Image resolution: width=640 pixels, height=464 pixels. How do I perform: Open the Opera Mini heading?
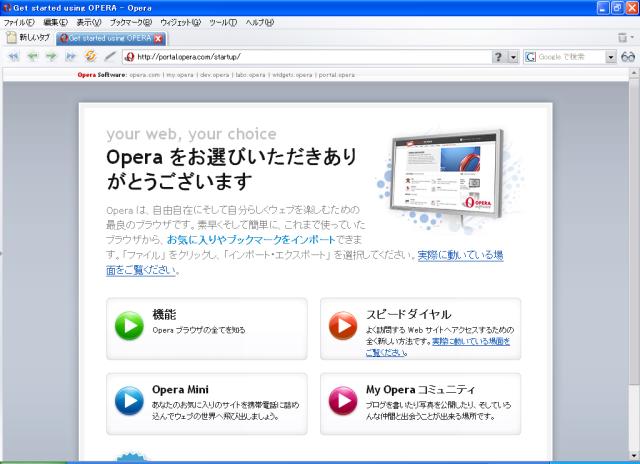tap(180, 390)
